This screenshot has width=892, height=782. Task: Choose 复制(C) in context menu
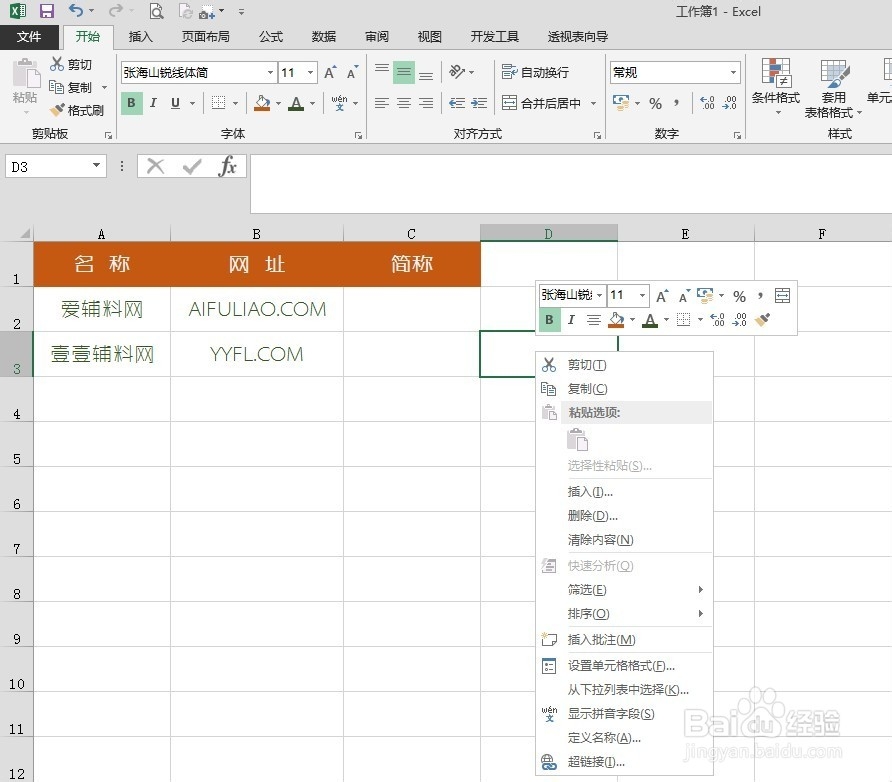point(625,389)
